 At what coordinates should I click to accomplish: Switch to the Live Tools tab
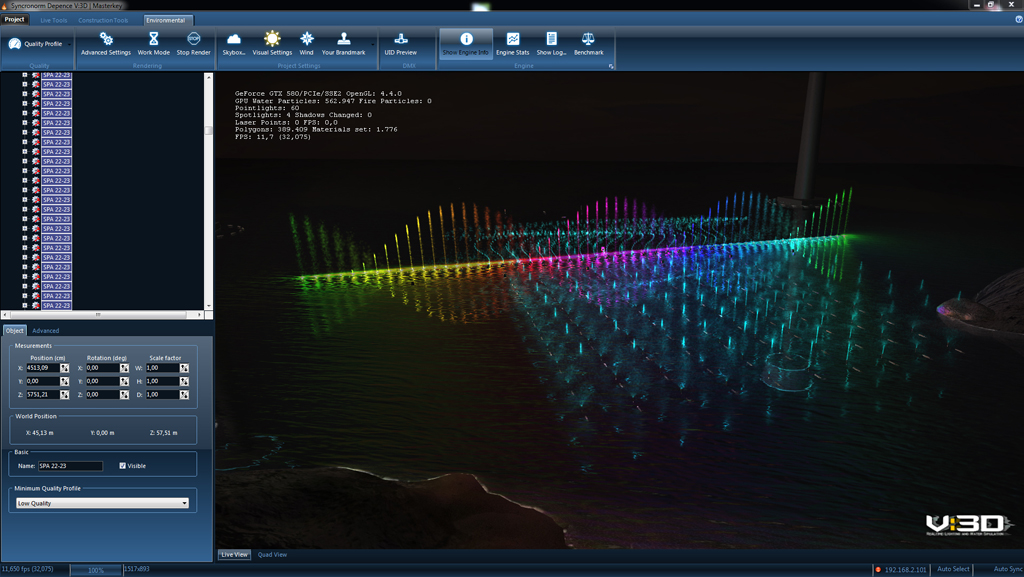[54, 20]
